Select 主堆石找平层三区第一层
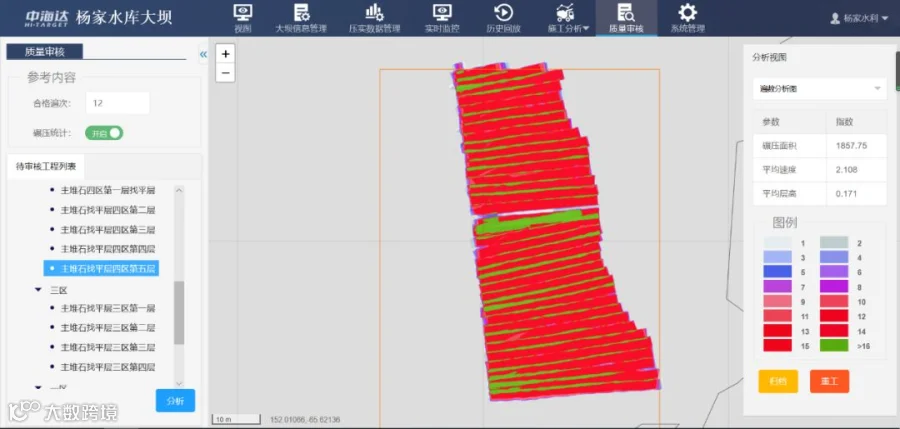This screenshot has width=900, height=429. click(108, 308)
